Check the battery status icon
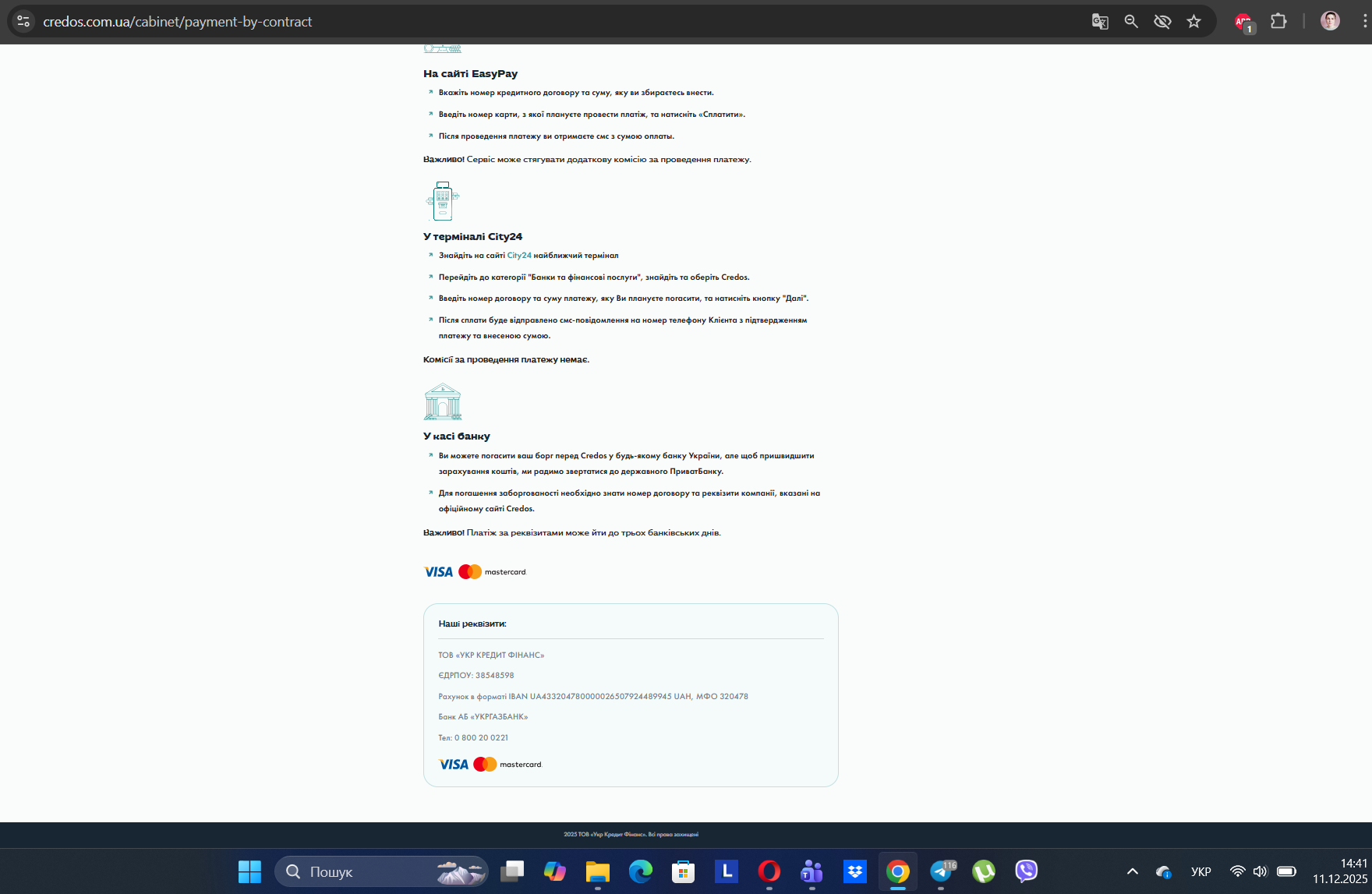This screenshot has height=894, width=1372. click(1286, 871)
